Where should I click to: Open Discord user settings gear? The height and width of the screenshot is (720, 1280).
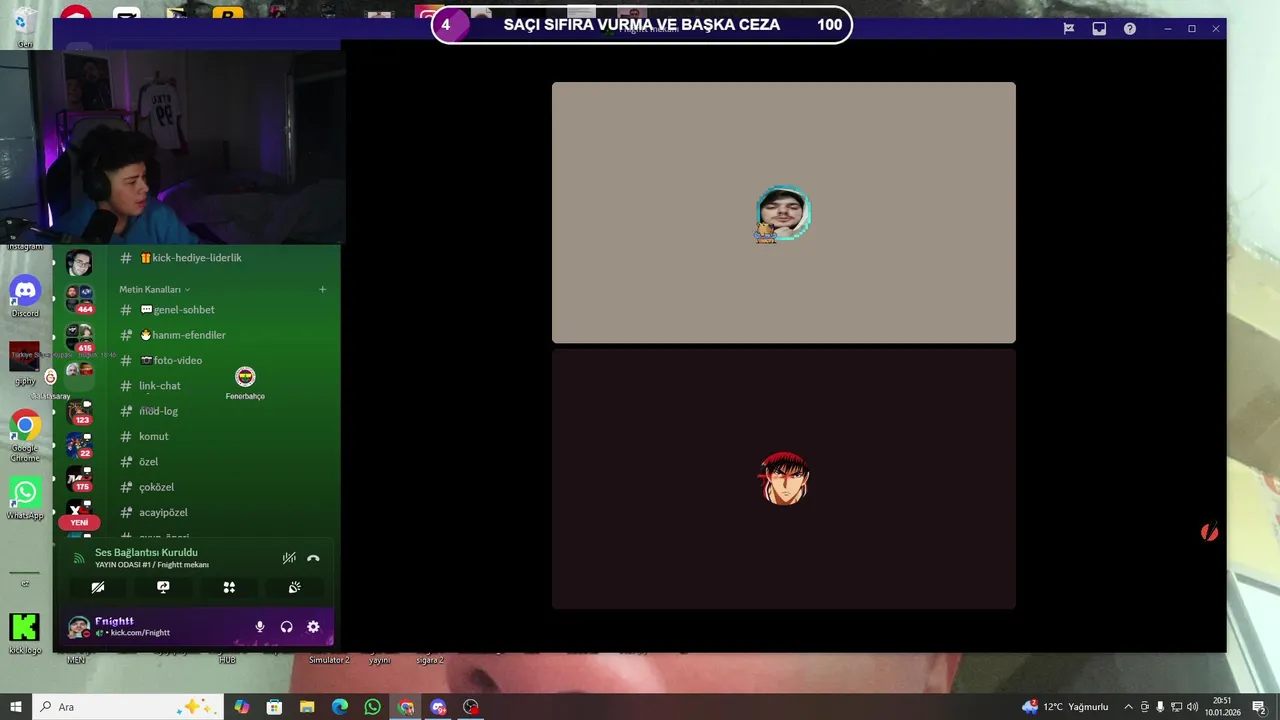(x=313, y=627)
